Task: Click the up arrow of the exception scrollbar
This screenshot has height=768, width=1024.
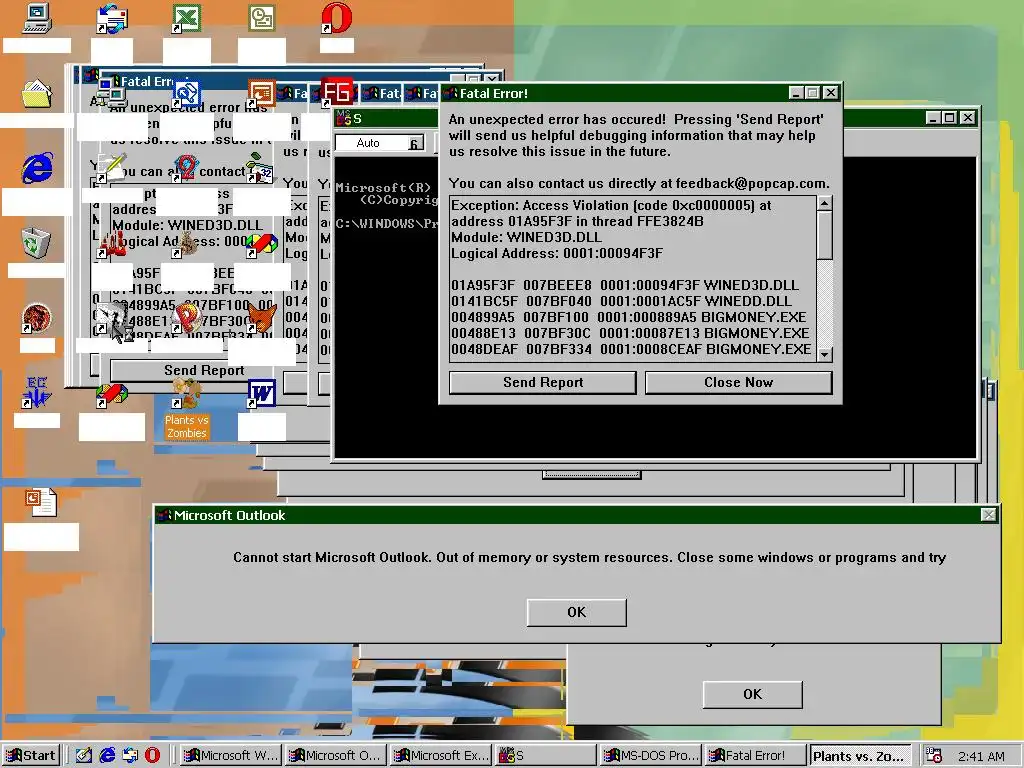Action: click(x=825, y=203)
